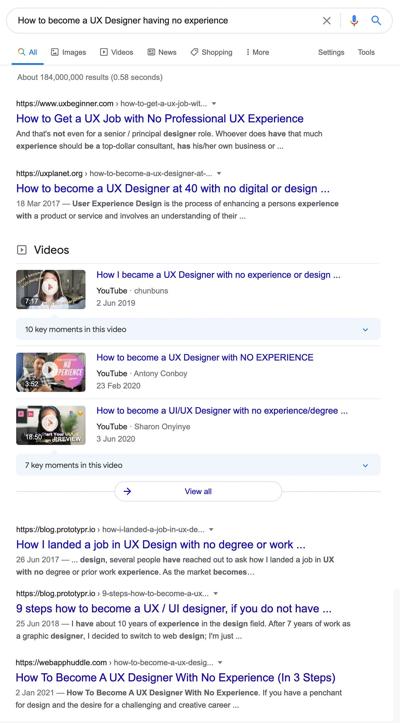This screenshot has width=400, height=723.
Task: Open How to Get a UX Job result
Action: (160, 119)
